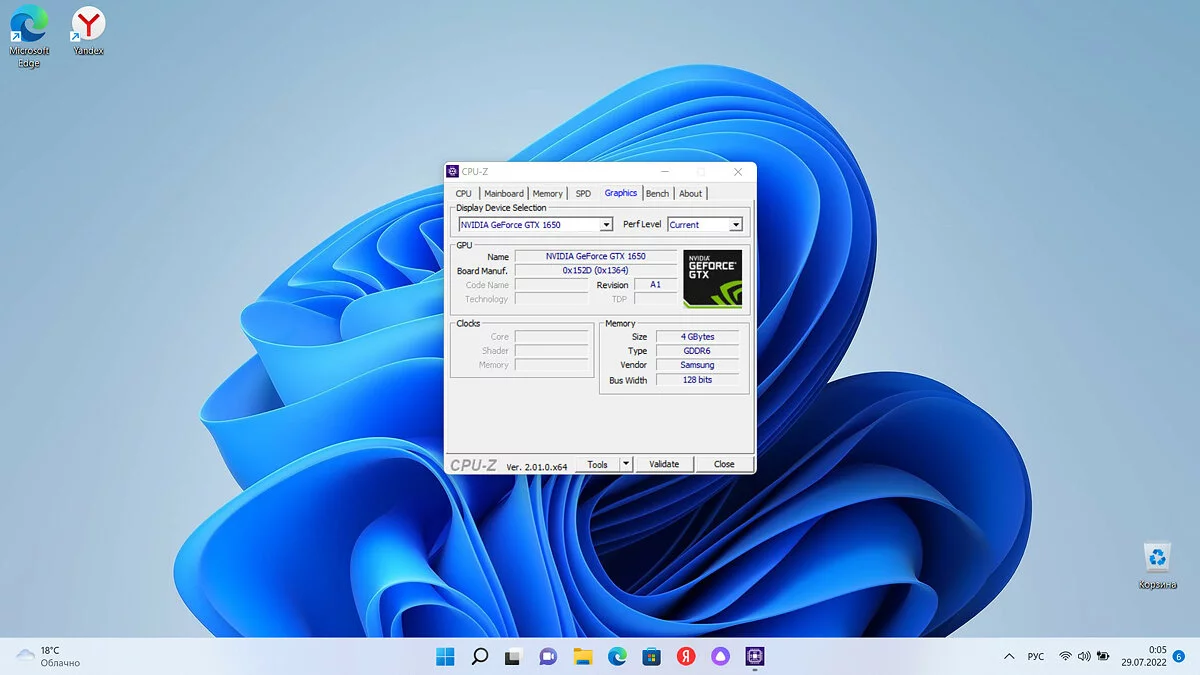The height and width of the screenshot is (675, 1200).
Task: Switch to the Mainboard tab
Action: coord(504,193)
